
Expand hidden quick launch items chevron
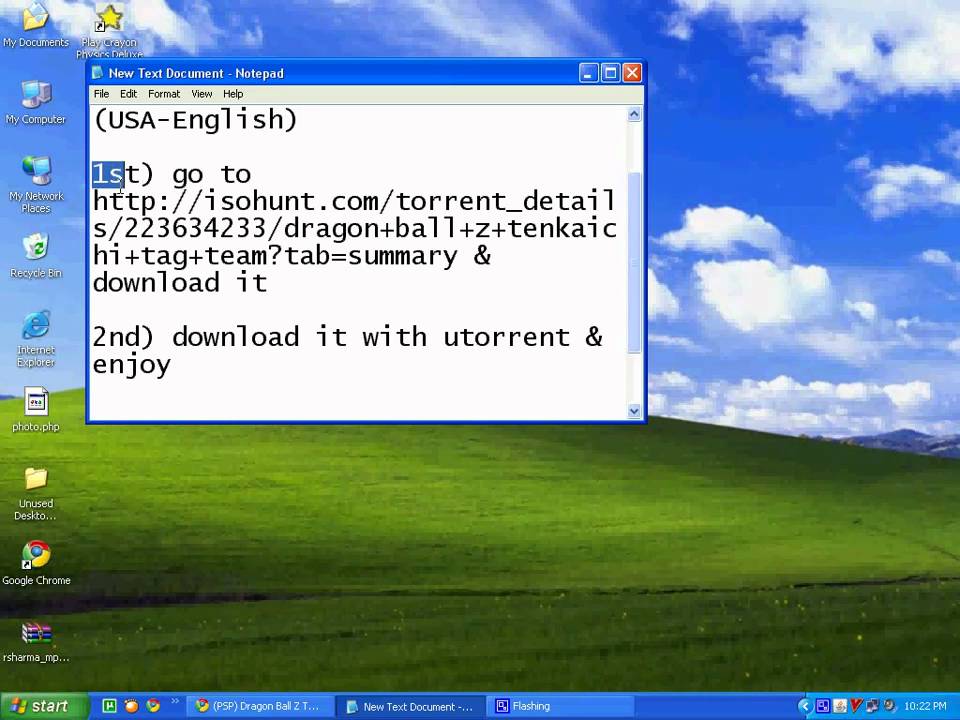pyautogui.click(x=174, y=702)
